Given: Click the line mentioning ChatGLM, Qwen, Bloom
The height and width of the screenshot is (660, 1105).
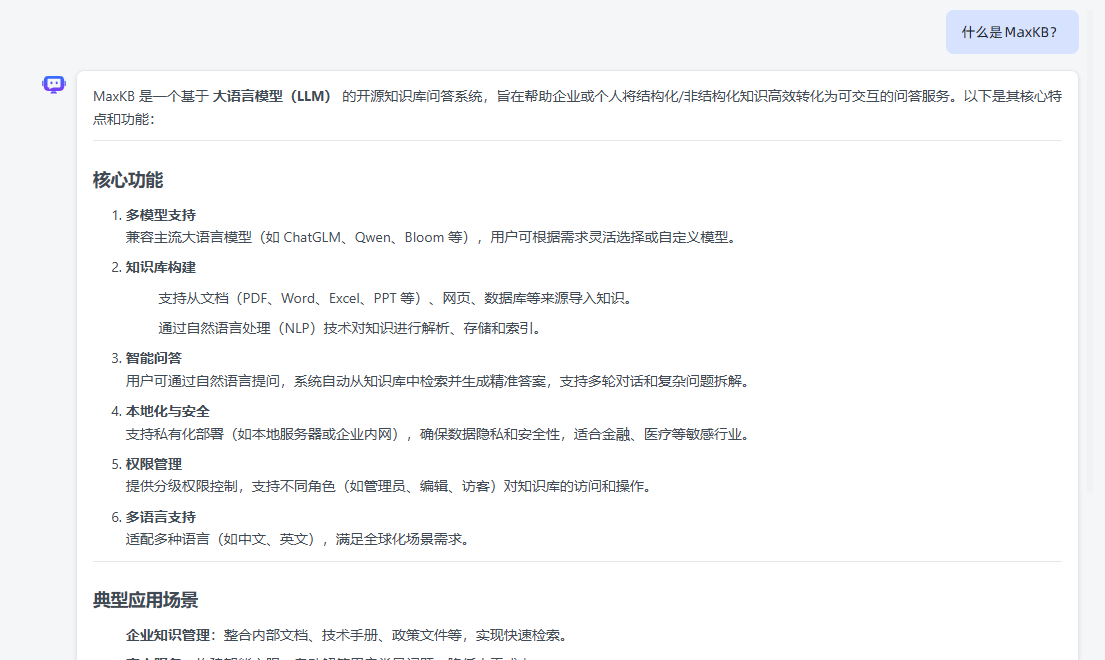Looking at the screenshot, I should [431, 238].
